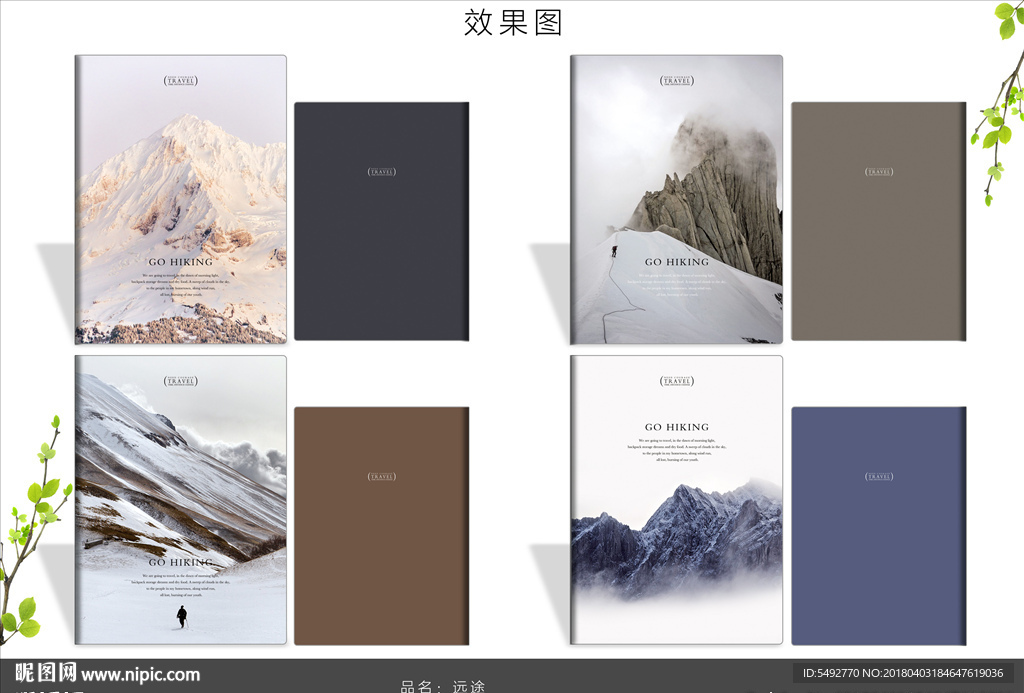
Task: Select the brown back cover
Action: point(381,526)
